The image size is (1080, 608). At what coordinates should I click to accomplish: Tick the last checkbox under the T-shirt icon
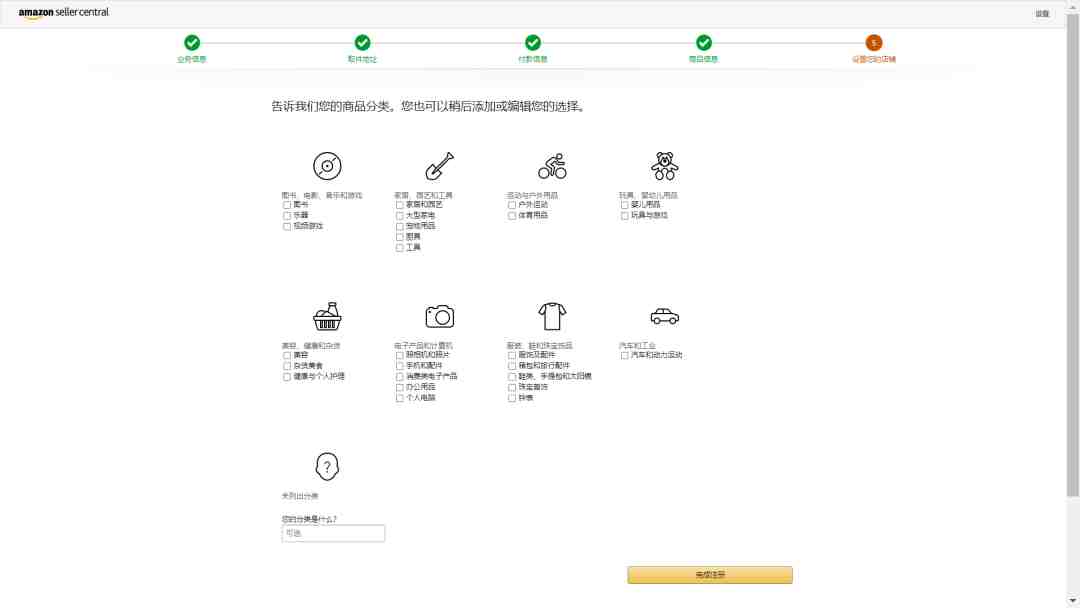click(512, 398)
